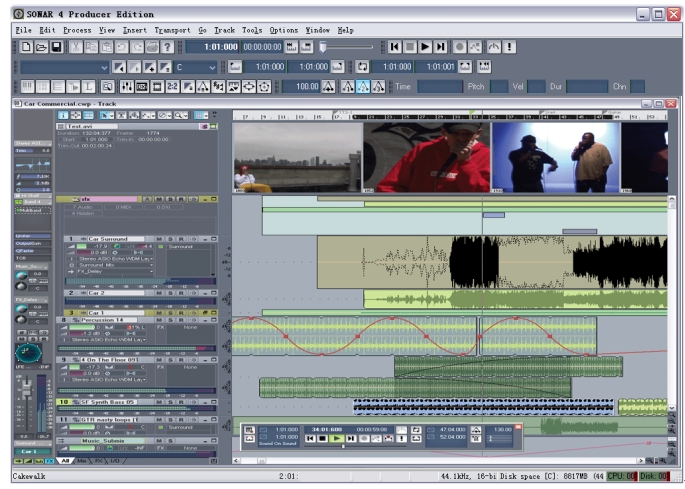Open the File menu
The height and width of the screenshot is (489, 685).
24,30
